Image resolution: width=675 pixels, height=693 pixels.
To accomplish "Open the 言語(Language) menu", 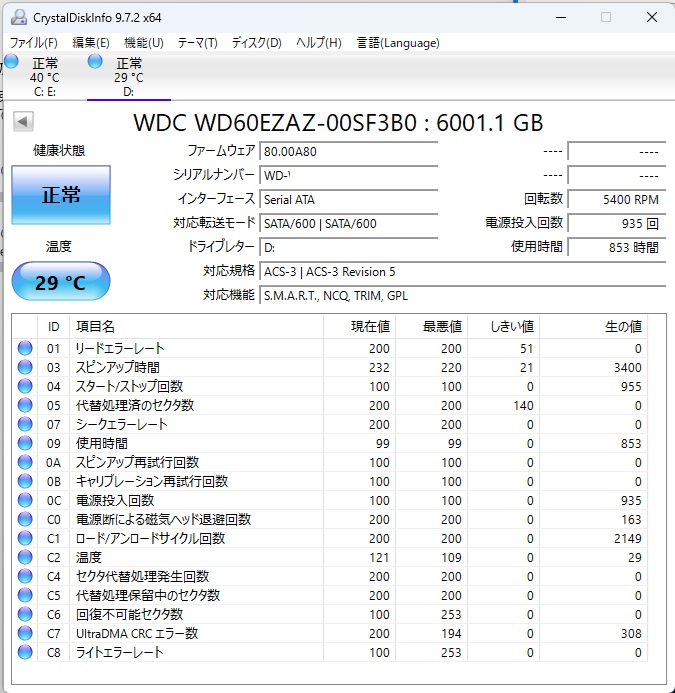I will click(398, 43).
